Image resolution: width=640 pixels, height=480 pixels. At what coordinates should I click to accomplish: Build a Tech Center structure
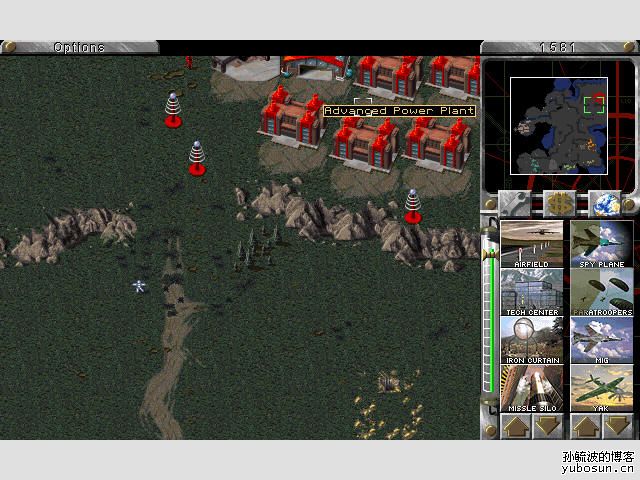[x=532, y=292]
